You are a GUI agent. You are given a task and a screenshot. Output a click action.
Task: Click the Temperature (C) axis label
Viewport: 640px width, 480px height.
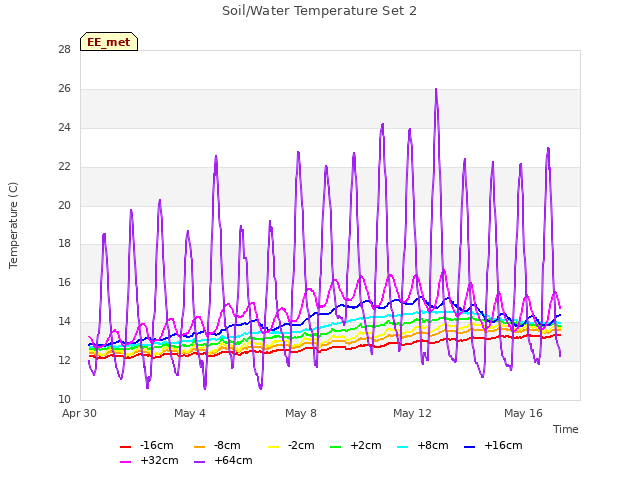coord(13,225)
